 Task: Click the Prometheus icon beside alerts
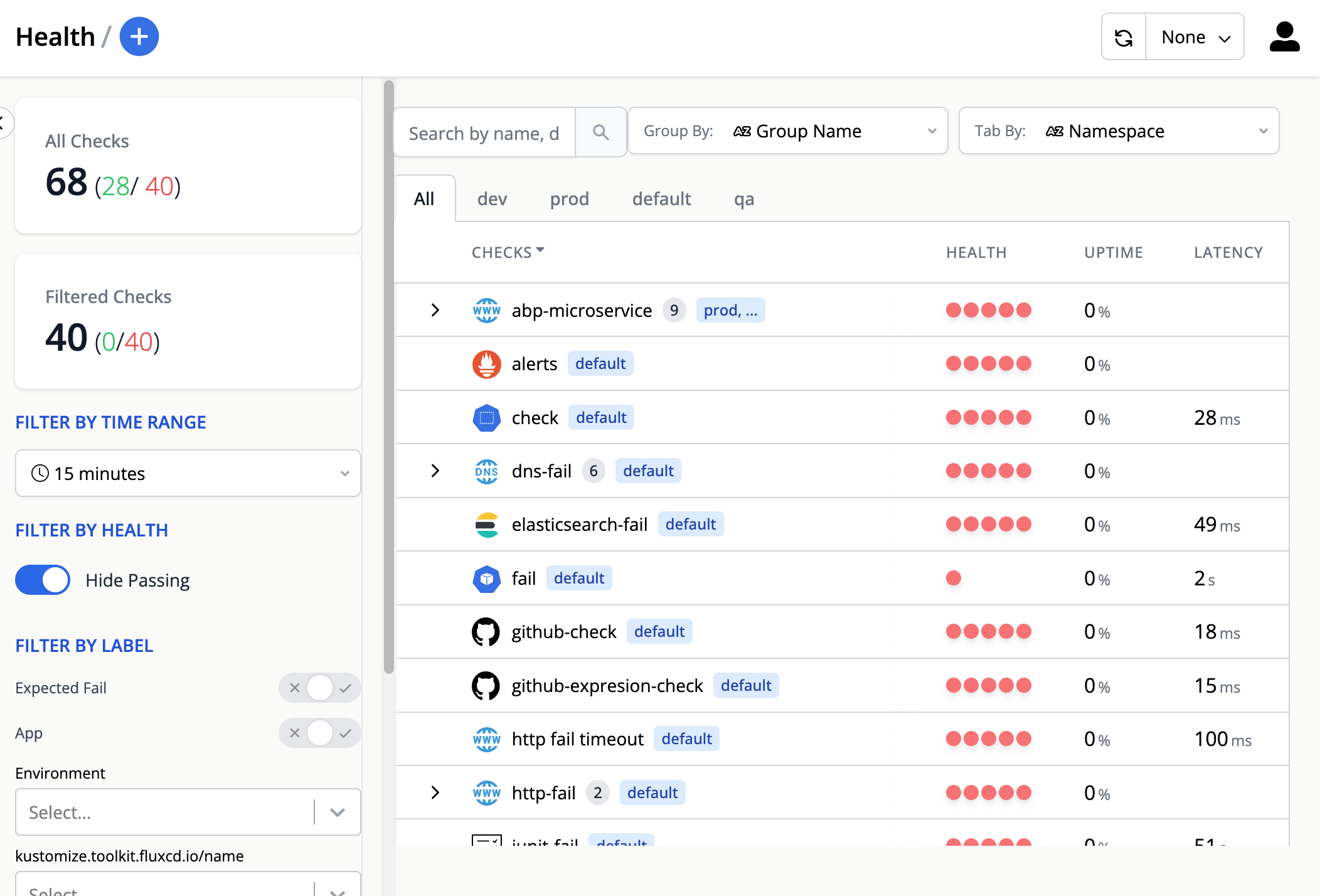[486, 364]
